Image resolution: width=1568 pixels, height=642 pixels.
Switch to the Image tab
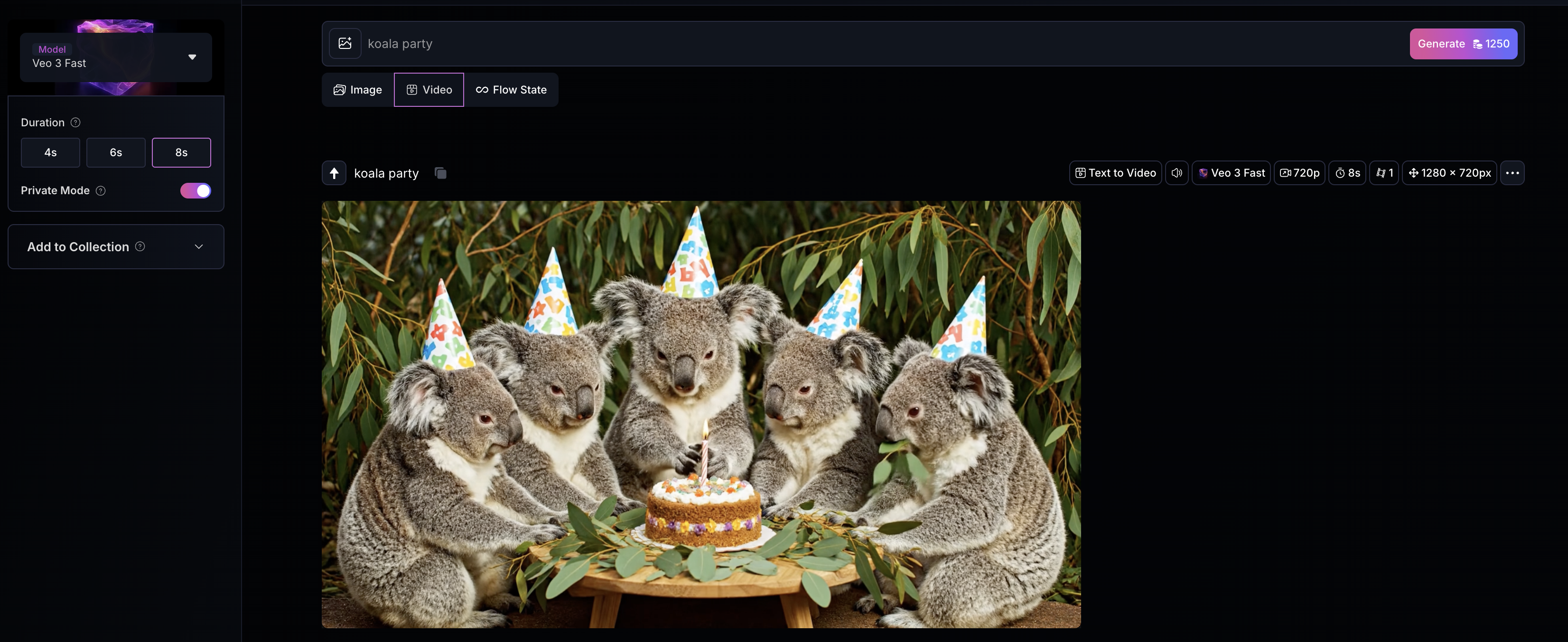(x=357, y=90)
